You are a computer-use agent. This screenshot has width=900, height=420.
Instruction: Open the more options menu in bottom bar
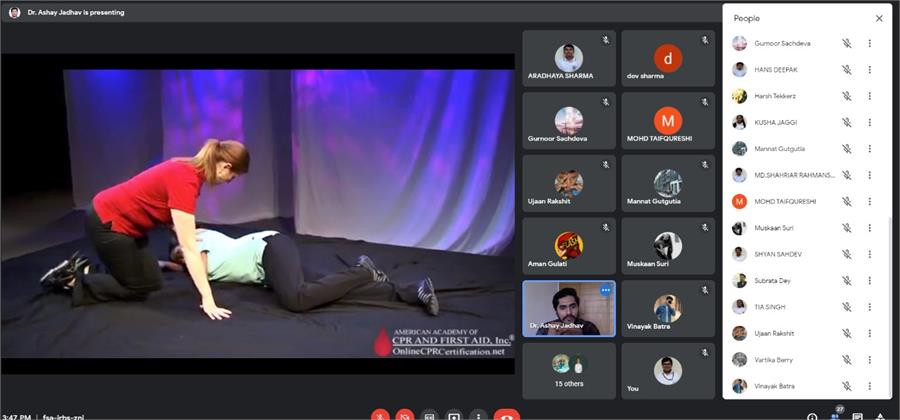click(478, 415)
